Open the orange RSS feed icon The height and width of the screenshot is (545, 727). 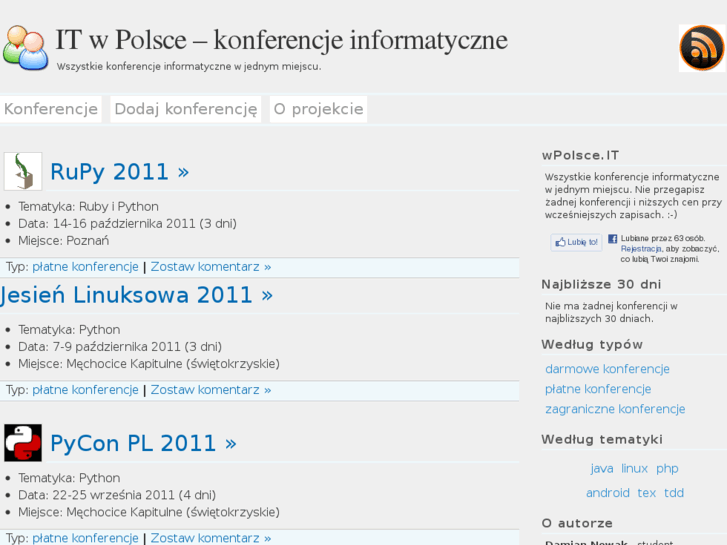(x=702, y=48)
